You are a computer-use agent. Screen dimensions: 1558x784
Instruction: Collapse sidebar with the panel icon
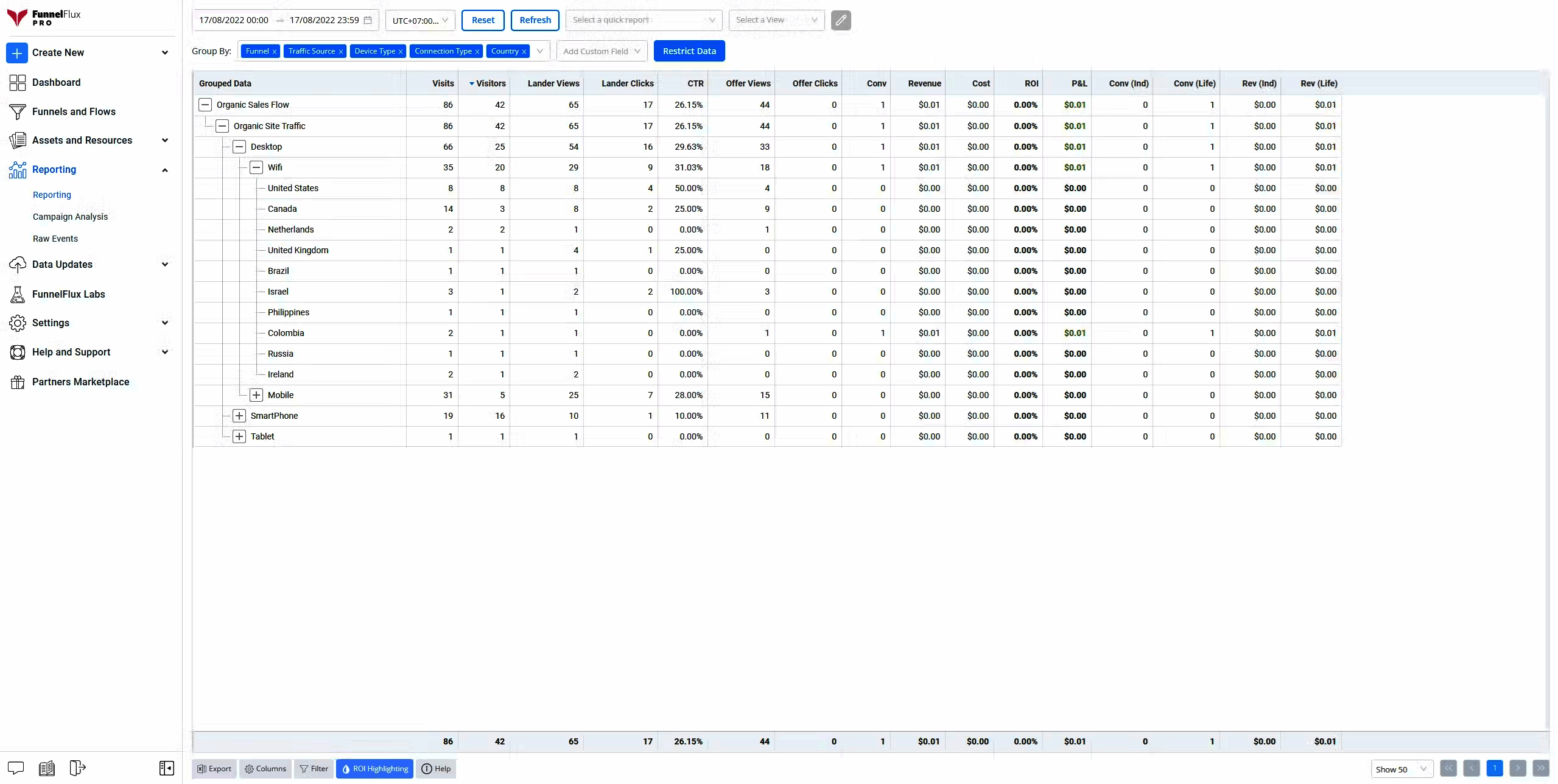(x=166, y=768)
